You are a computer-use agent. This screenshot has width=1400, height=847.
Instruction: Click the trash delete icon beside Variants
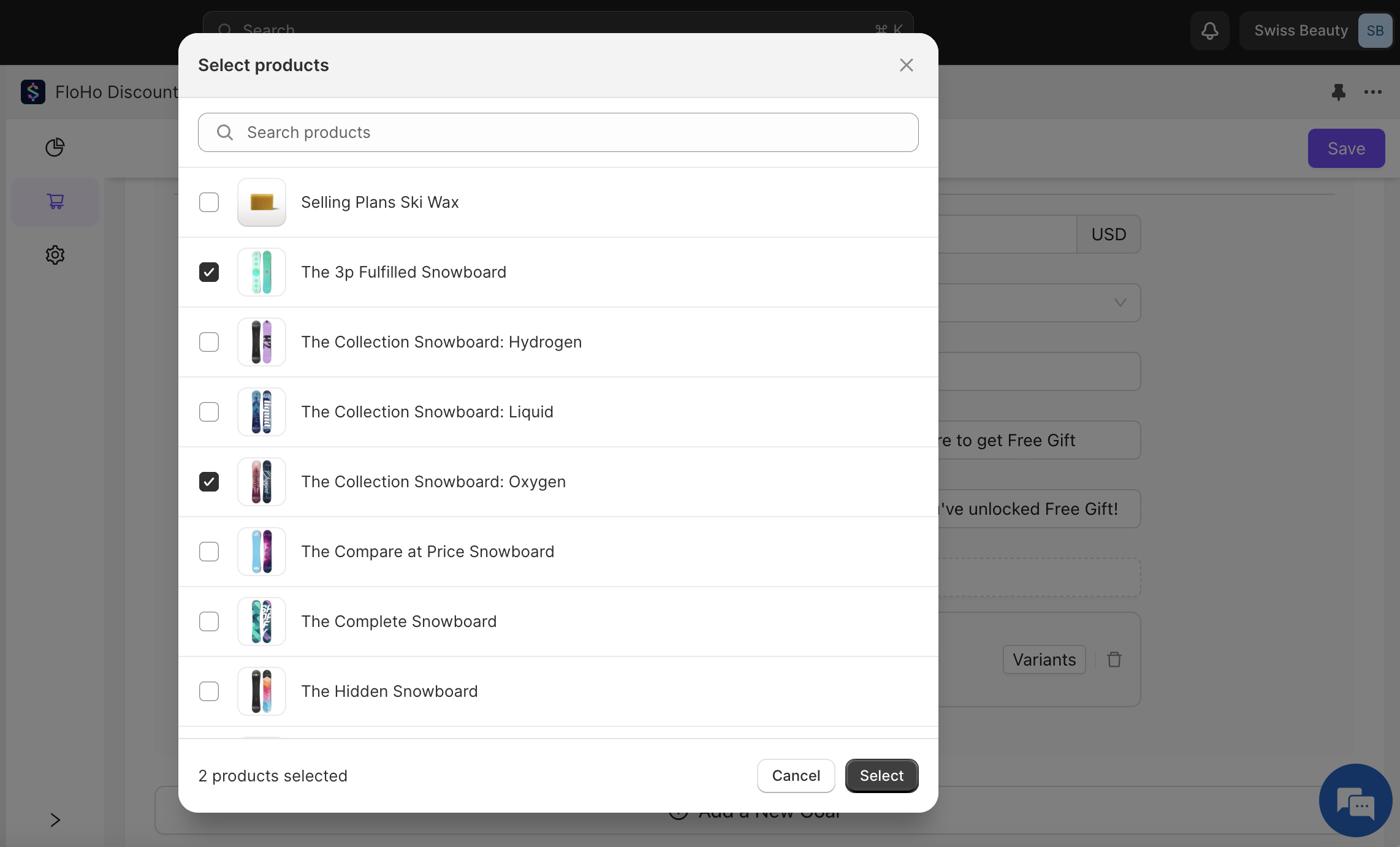(x=1114, y=659)
